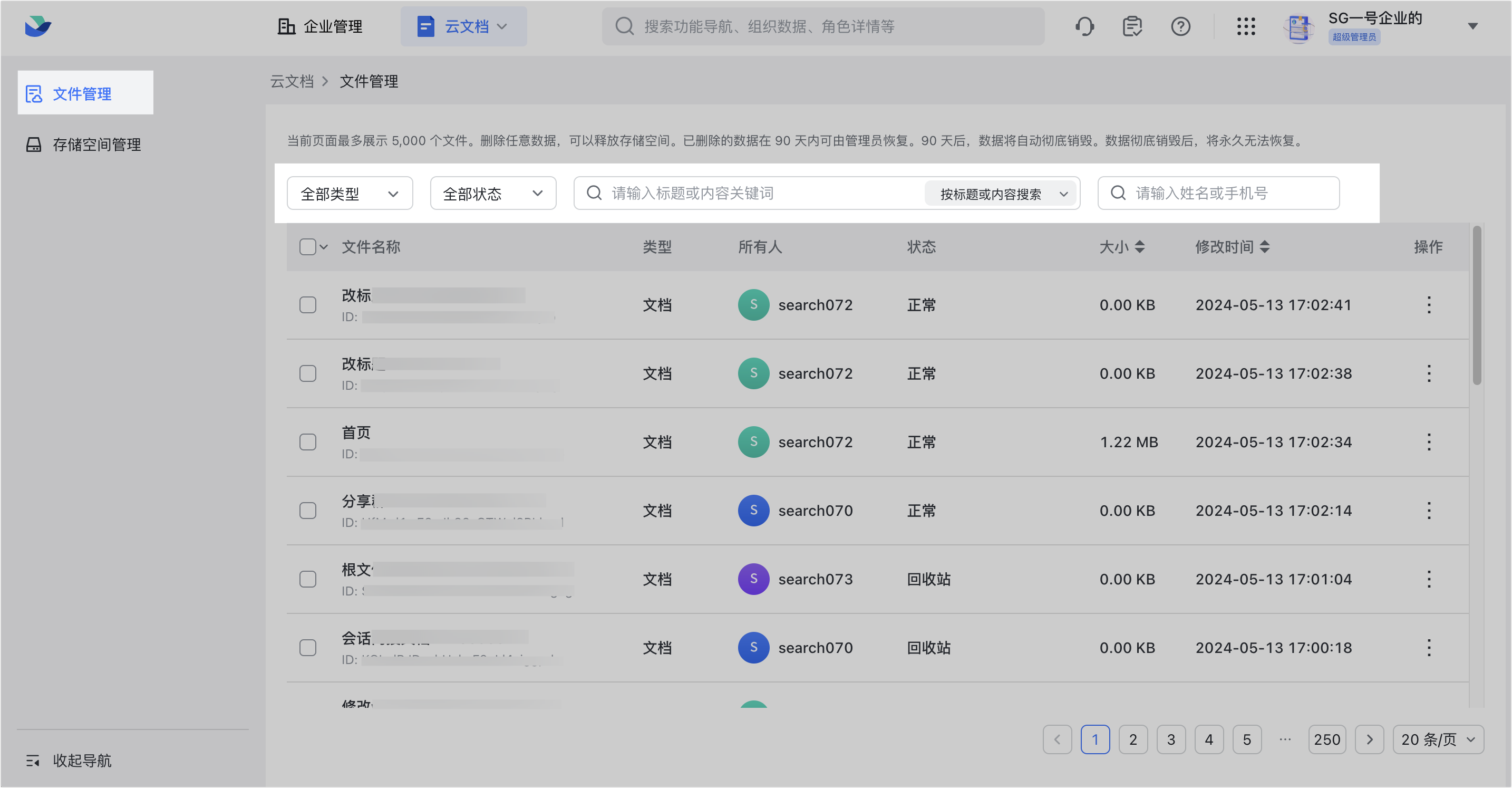1512x788 pixels.
Task: Click the app logo in top-left corner
Action: click(x=38, y=26)
